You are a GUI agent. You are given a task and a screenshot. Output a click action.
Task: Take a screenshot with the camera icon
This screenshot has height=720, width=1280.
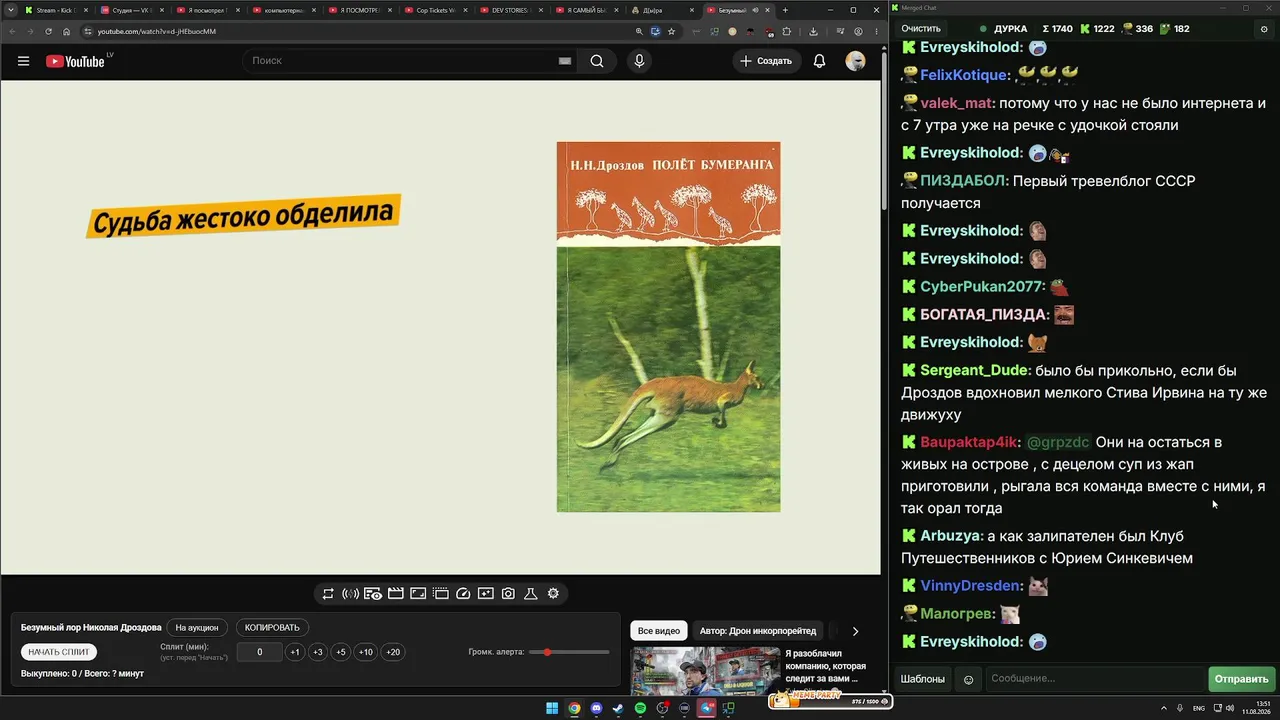pos(508,594)
